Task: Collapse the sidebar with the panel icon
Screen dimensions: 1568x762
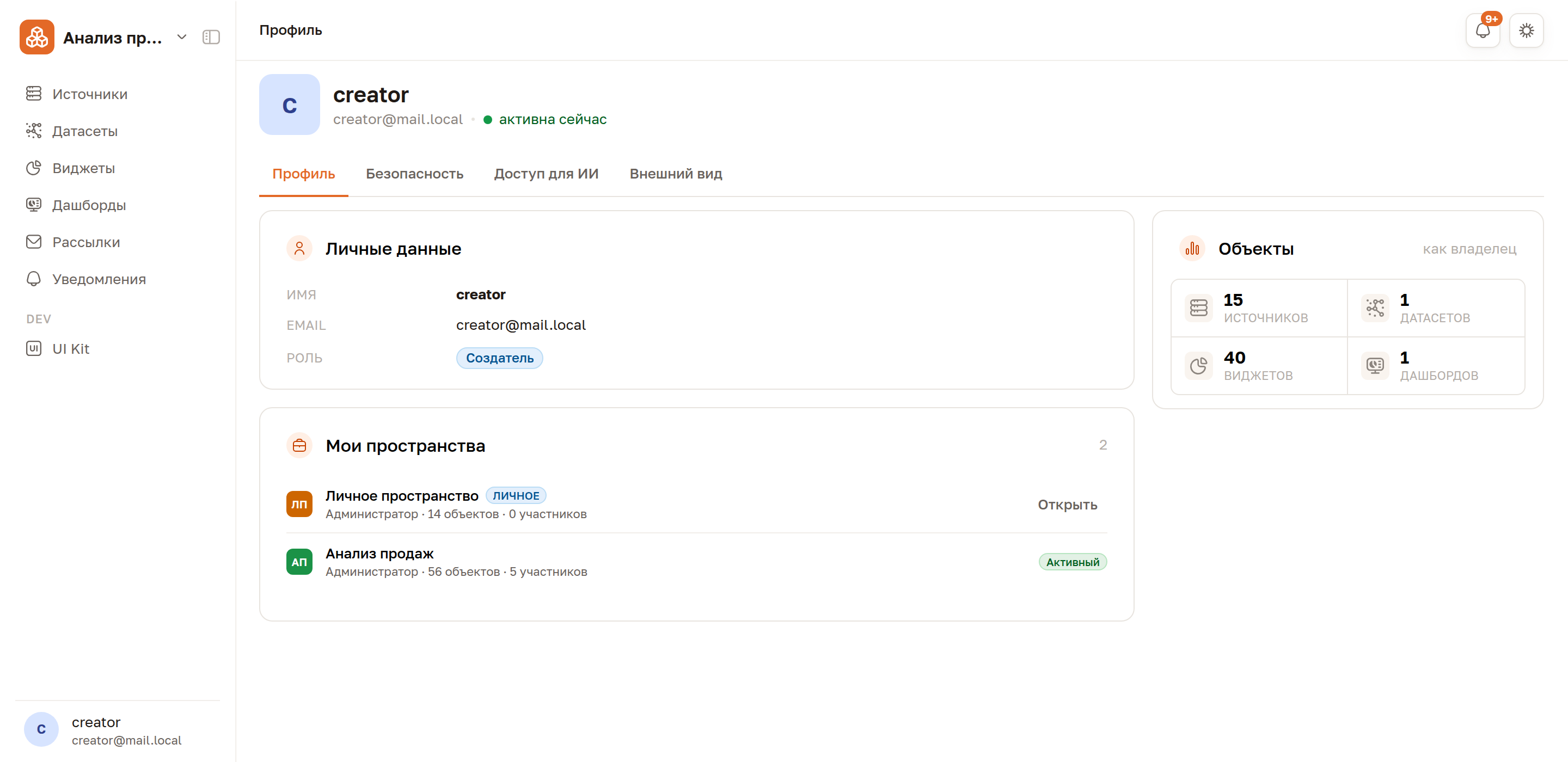Action: [x=211, y=37]
